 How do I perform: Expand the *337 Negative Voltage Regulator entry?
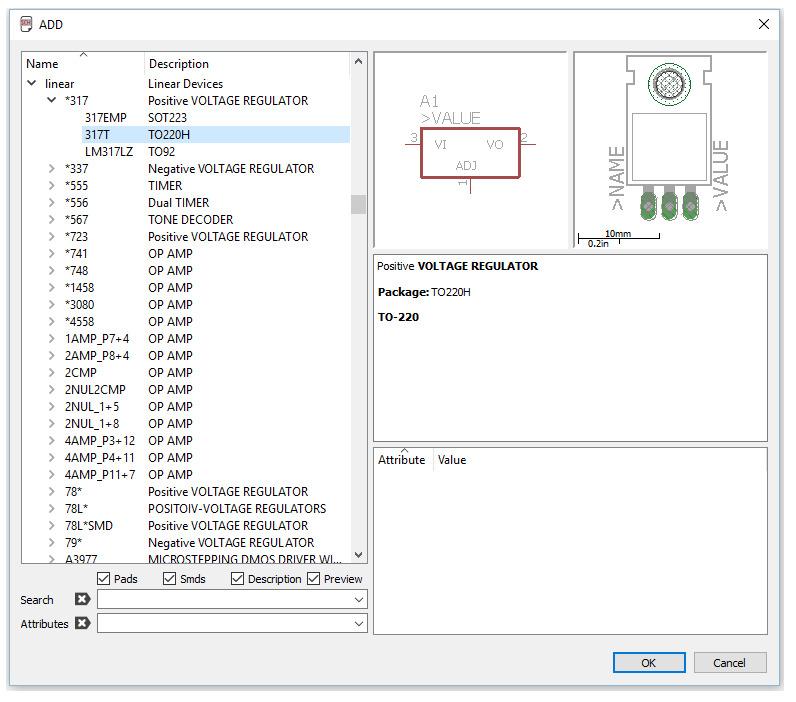pos(51,168)
